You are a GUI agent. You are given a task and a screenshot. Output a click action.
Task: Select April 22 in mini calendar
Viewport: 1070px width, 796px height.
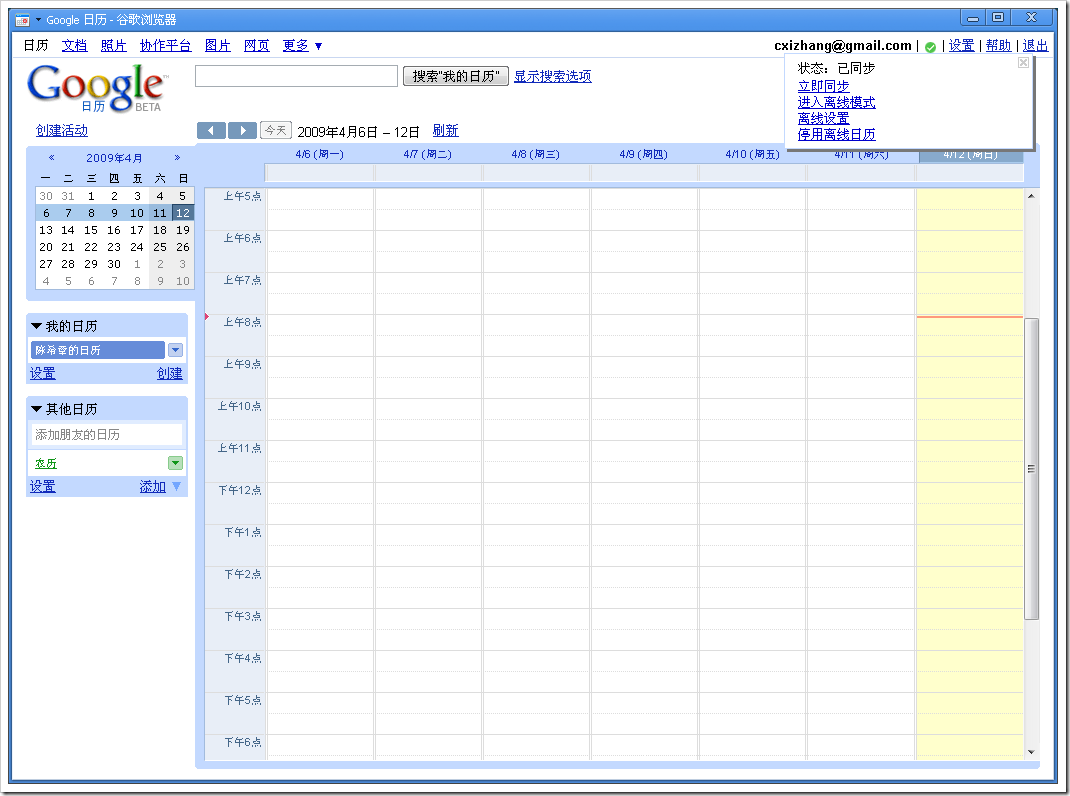point(91,247)
